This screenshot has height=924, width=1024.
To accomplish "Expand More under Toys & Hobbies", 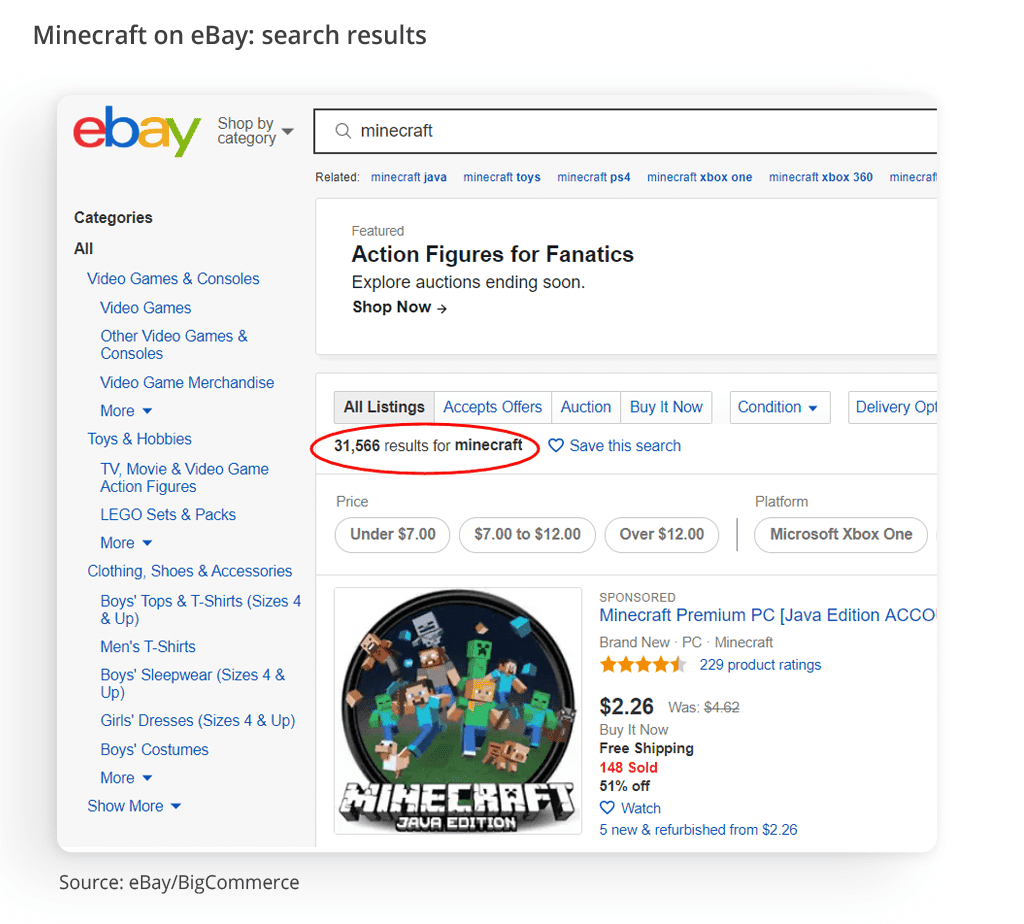I will pos(126,542).
